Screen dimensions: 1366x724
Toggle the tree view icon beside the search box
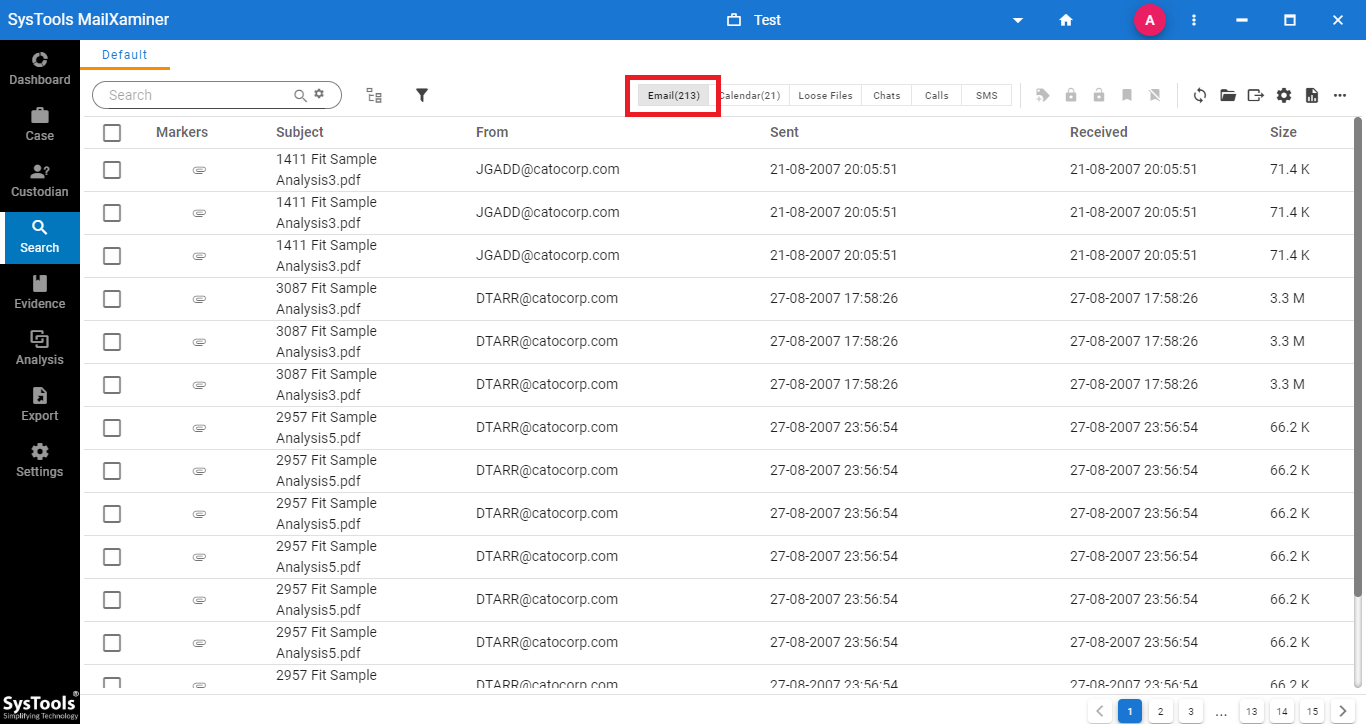click(374, 95)
